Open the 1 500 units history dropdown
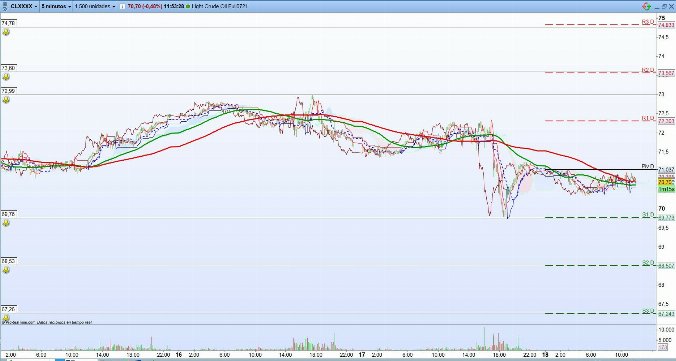 click(94, 6)
